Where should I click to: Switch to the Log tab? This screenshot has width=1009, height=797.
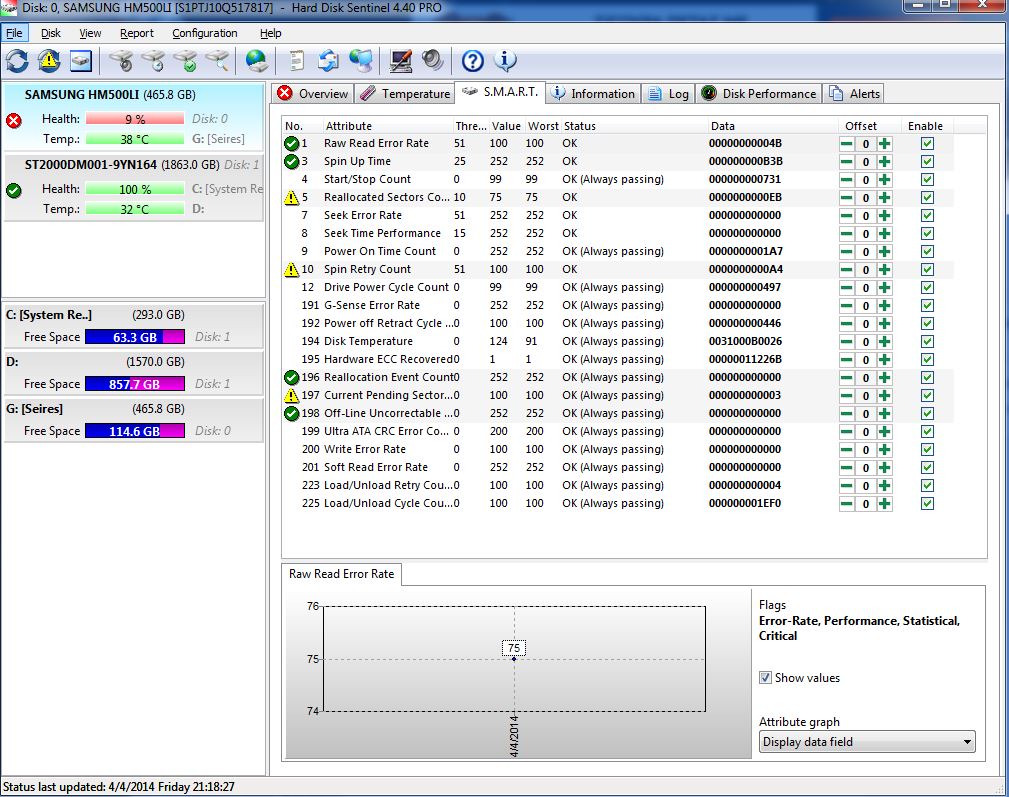(x=668, y=94)
